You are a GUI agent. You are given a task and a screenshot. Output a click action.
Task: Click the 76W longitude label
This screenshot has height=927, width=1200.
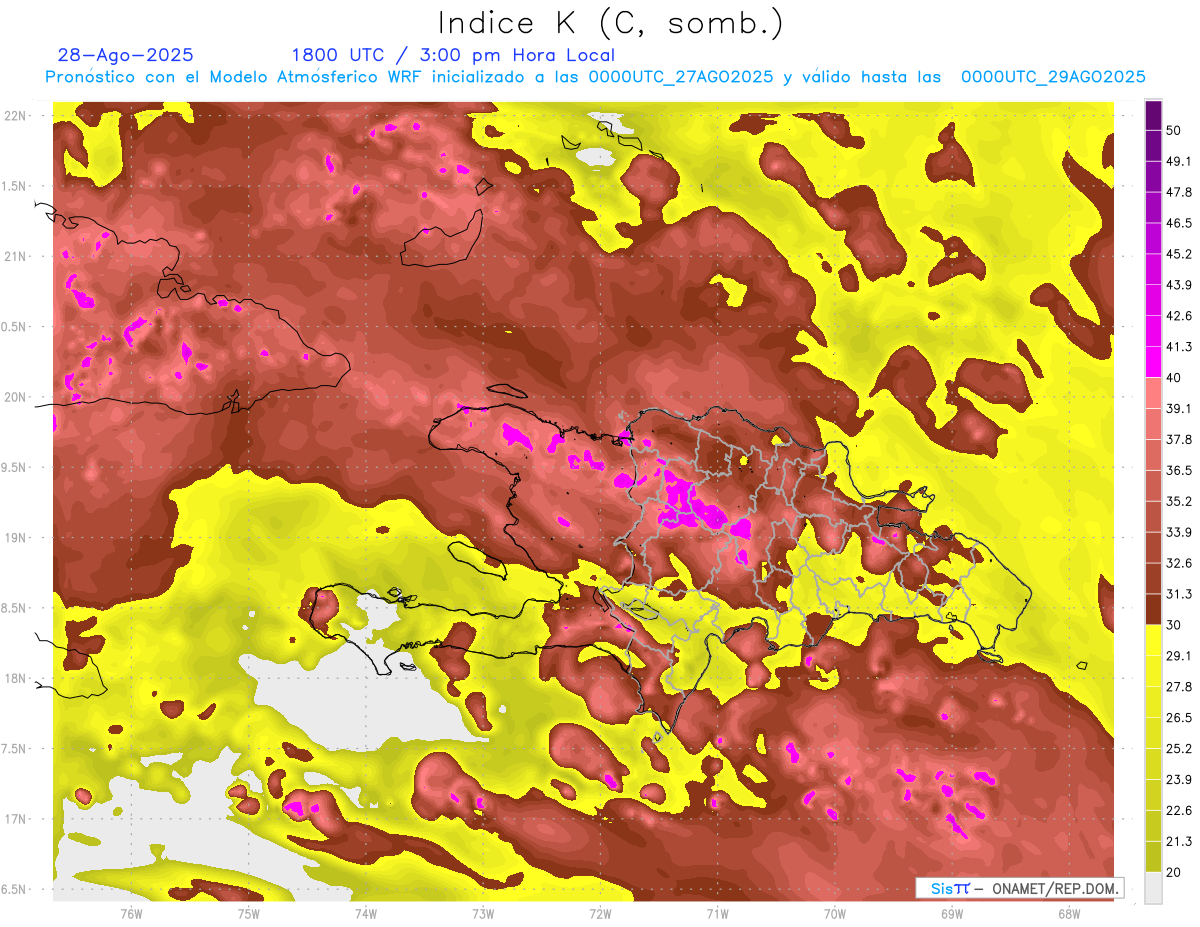131,913
